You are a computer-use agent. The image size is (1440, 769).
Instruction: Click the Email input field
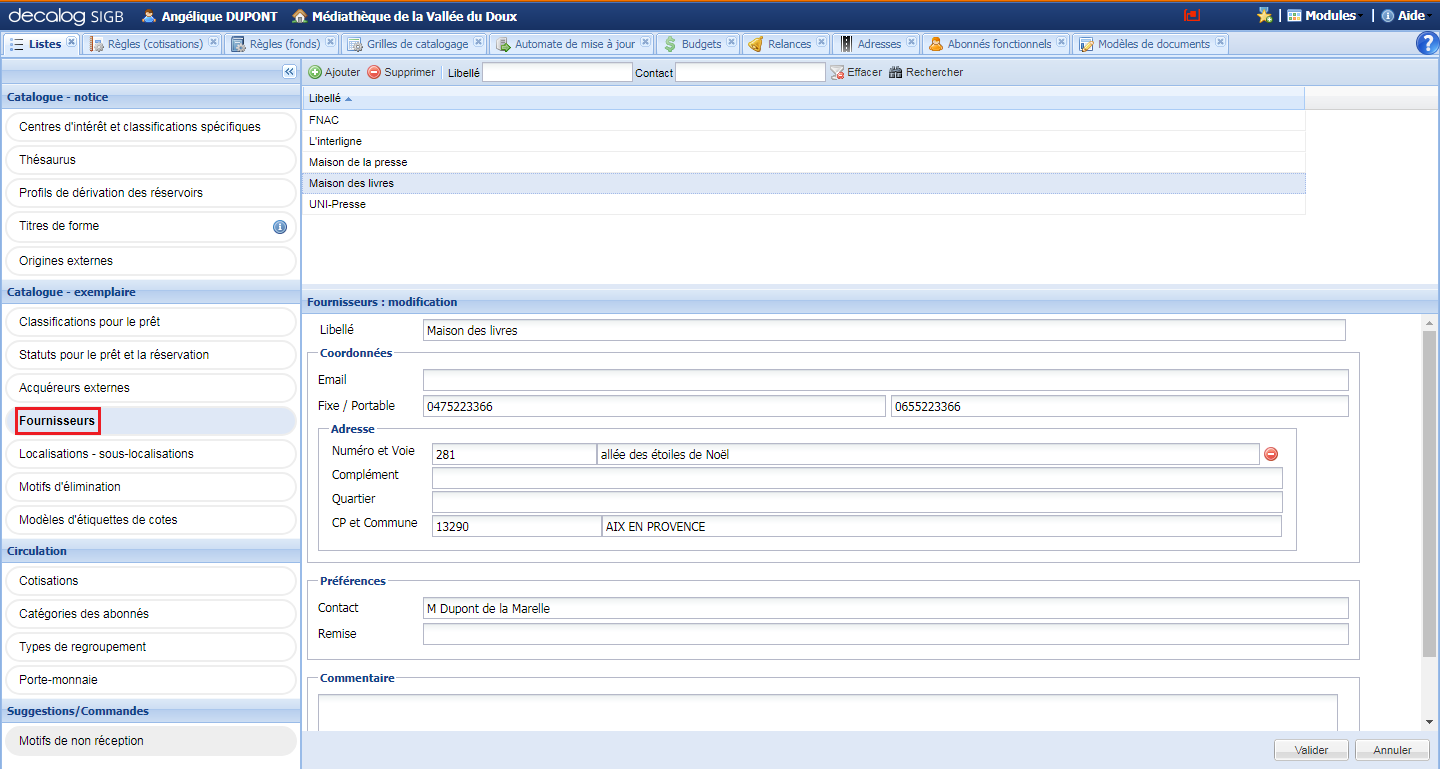(x=885, y=380)
